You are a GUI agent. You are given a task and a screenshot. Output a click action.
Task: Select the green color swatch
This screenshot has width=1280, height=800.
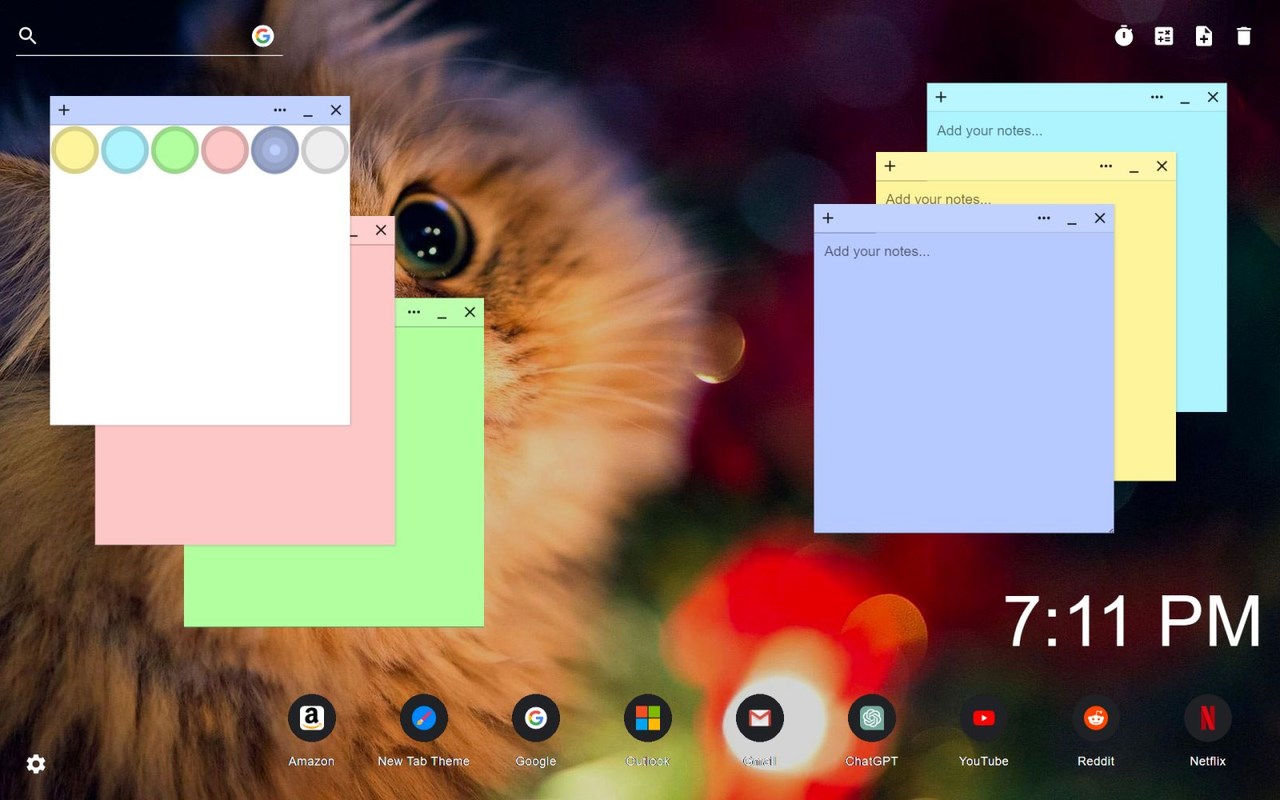pos(175,150)
